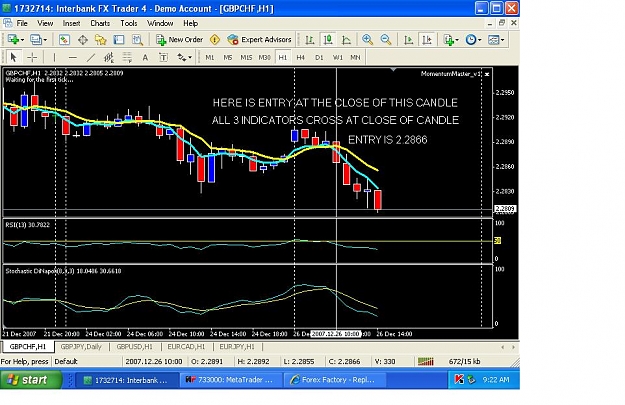Open the Window menu
The image size is (625, 405).
point(160,24)
